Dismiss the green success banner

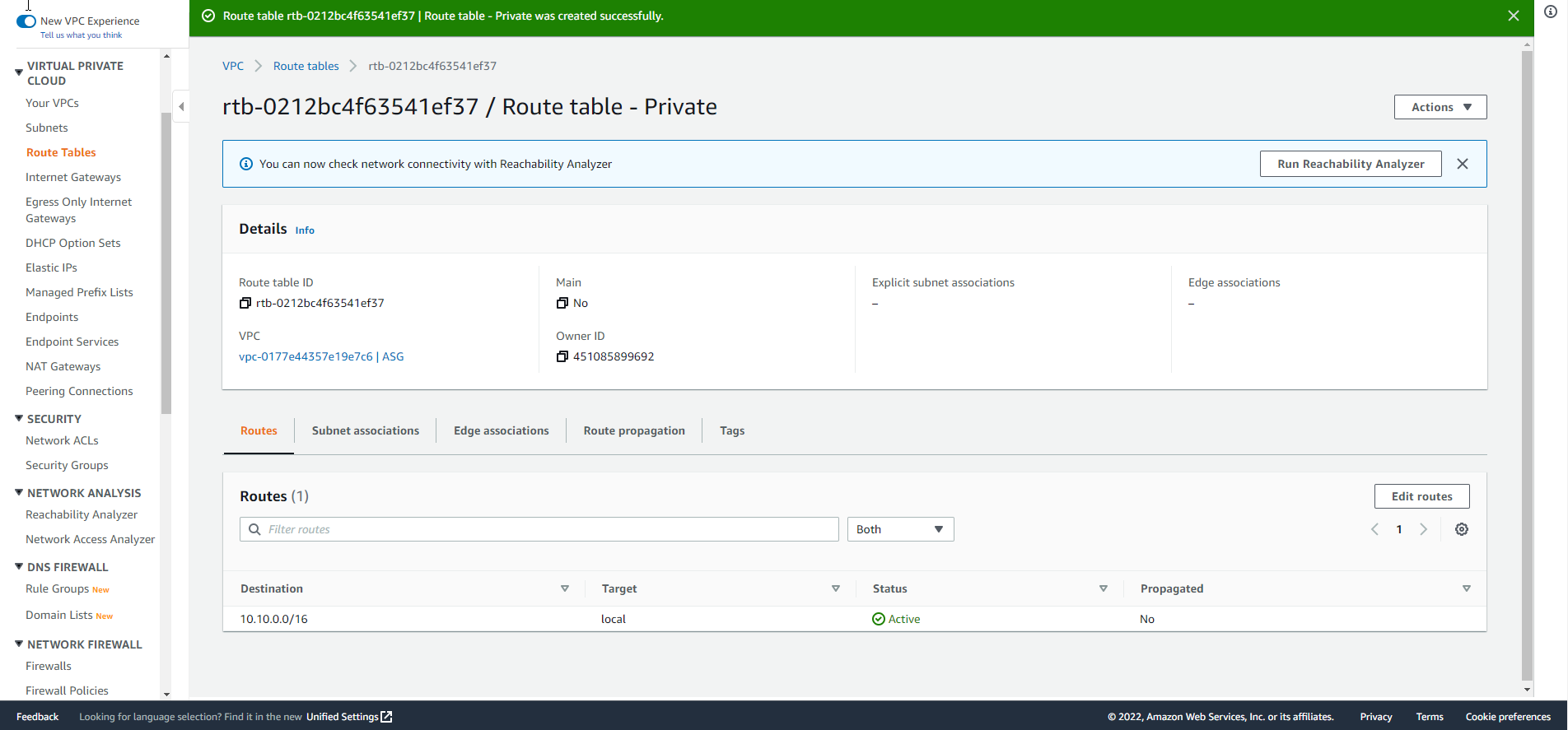(x=1513, y=16)
